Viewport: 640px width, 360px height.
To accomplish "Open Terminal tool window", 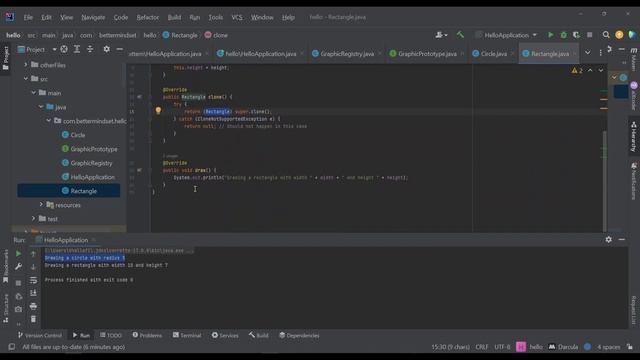I will click(x=187, y=335).
